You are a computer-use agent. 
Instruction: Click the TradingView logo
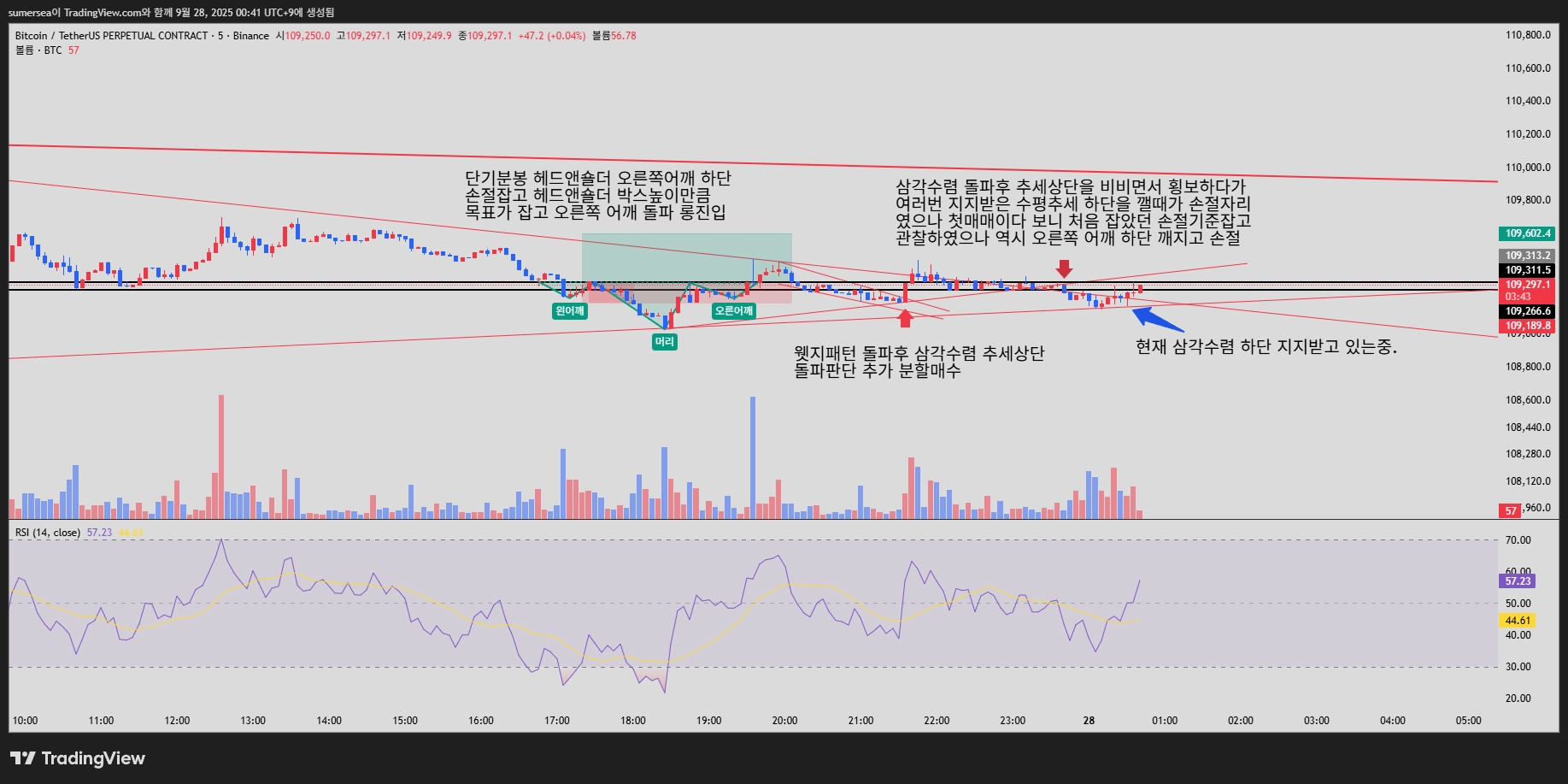[x=77, y=758]
